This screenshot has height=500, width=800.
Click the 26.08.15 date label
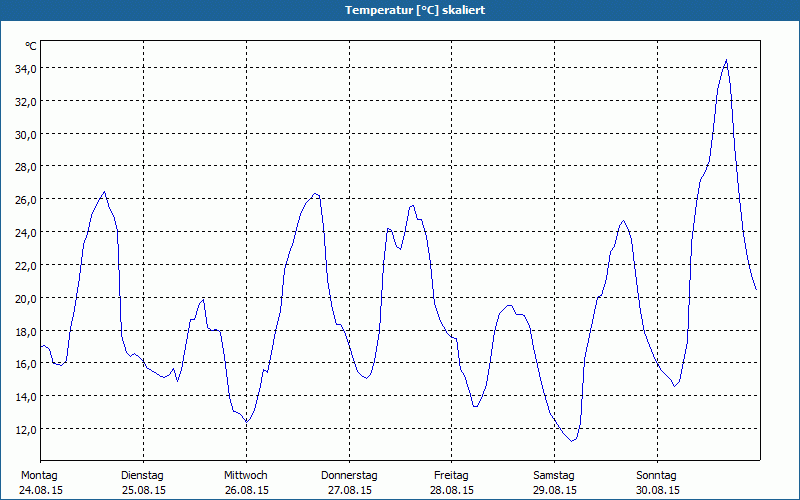247,490
